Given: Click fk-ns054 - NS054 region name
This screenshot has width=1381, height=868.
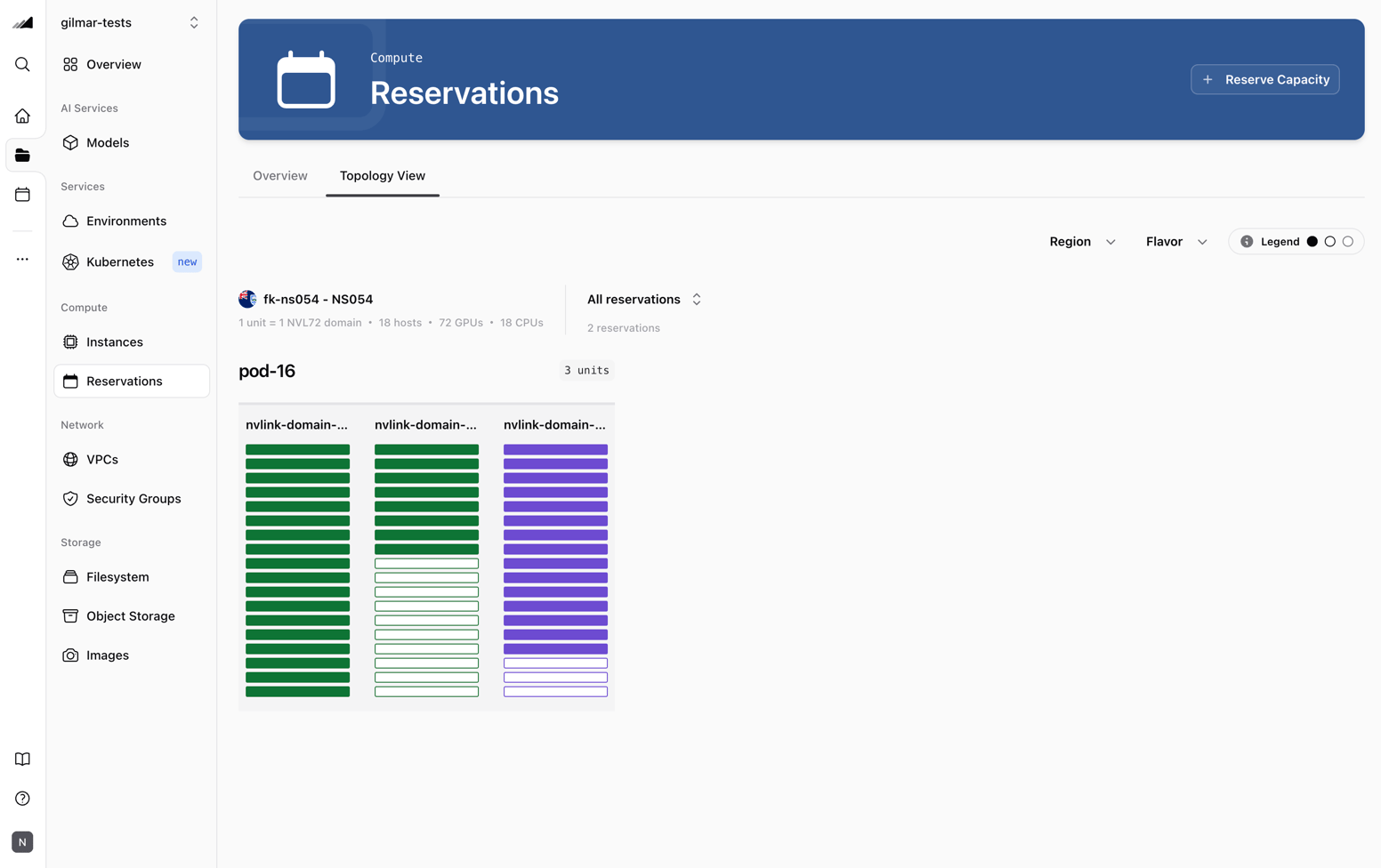Looking at the screenshot, I should pos(318,299).
